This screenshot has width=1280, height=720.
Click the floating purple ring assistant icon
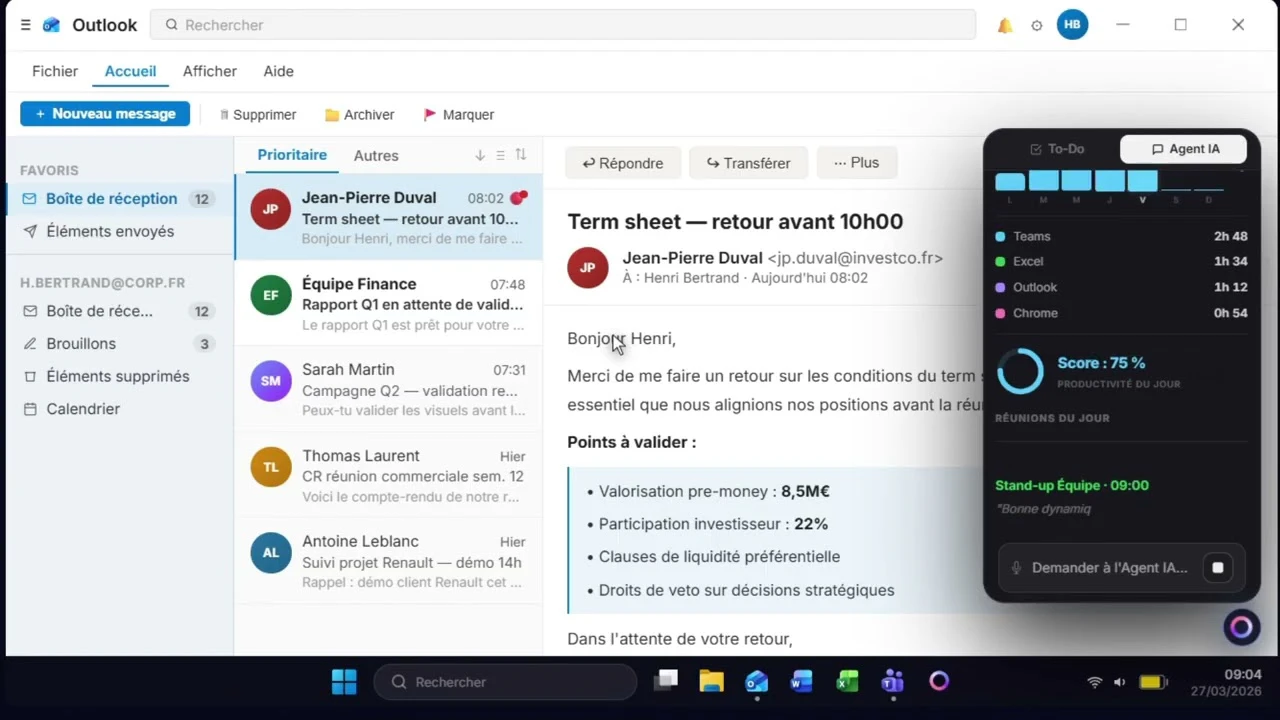(x=1241, y=627)
